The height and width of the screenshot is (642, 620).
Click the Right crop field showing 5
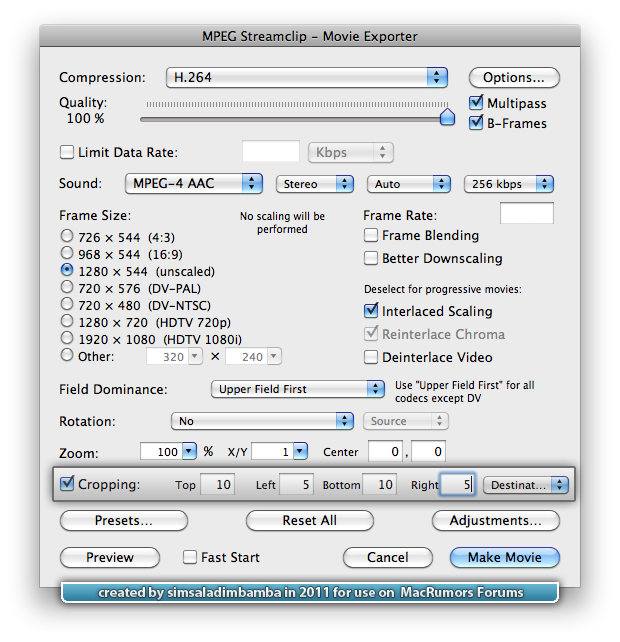point(457,485)
